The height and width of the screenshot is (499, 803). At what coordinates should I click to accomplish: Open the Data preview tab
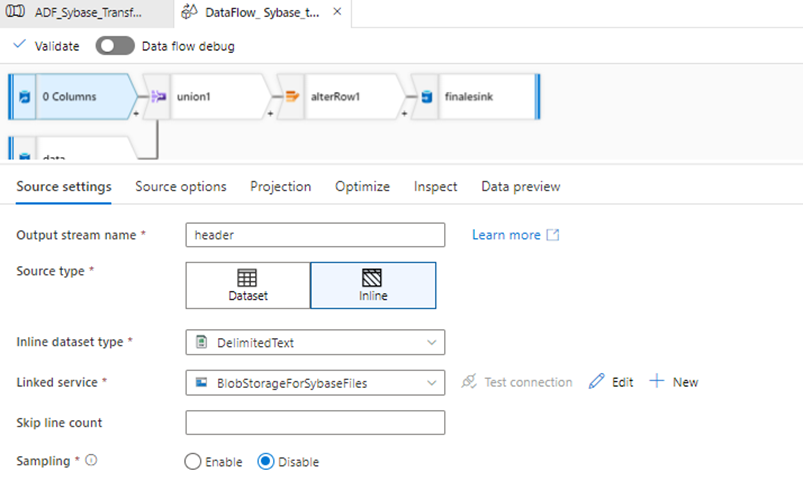point(520,186)
